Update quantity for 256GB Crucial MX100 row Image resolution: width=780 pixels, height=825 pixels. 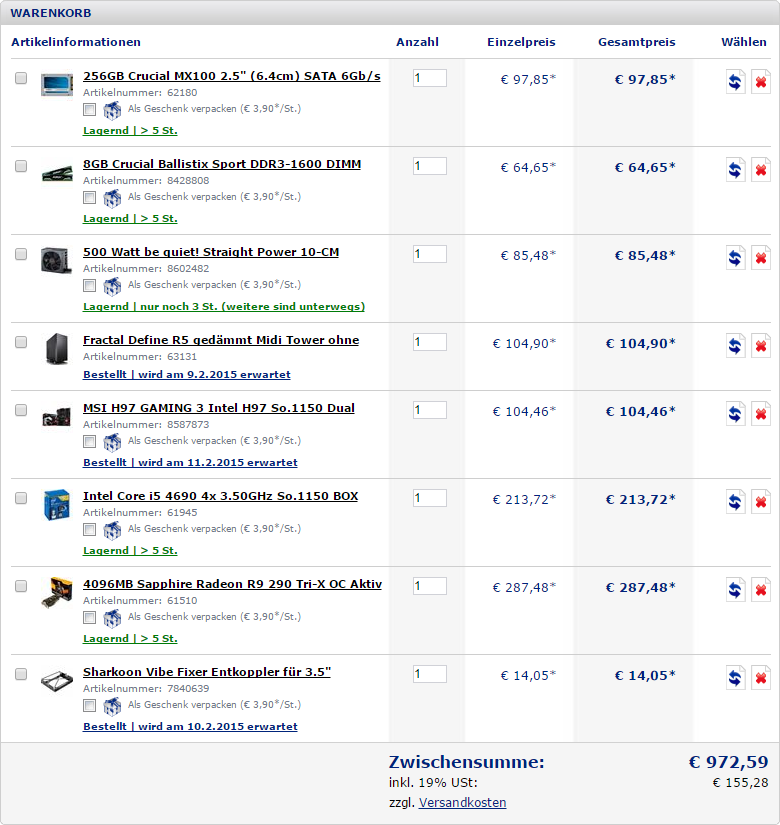pyautogui.click(x=735, y=82)
